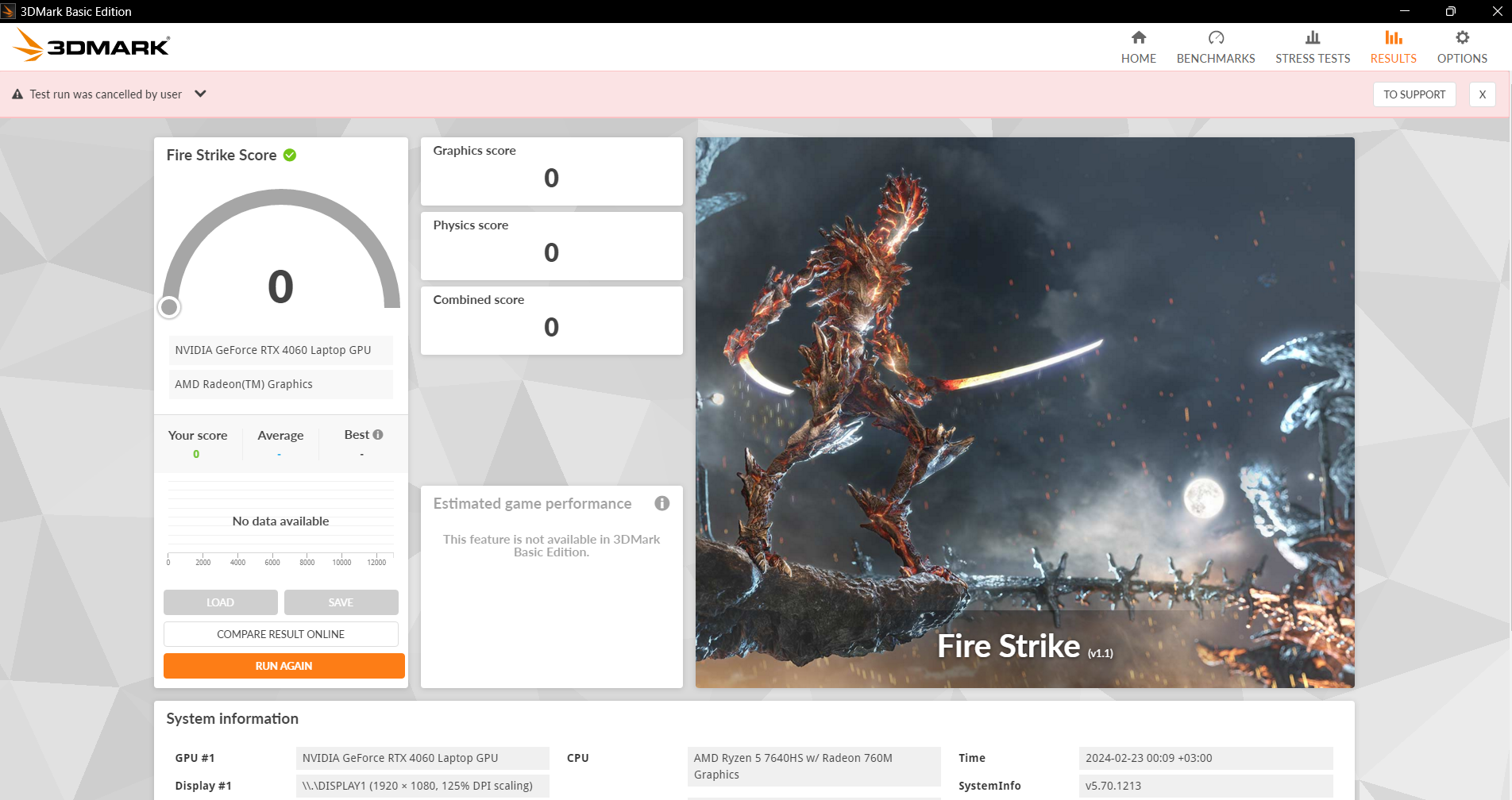
Task: Click the 3DMark logo
Action: (x=91, y=46)
